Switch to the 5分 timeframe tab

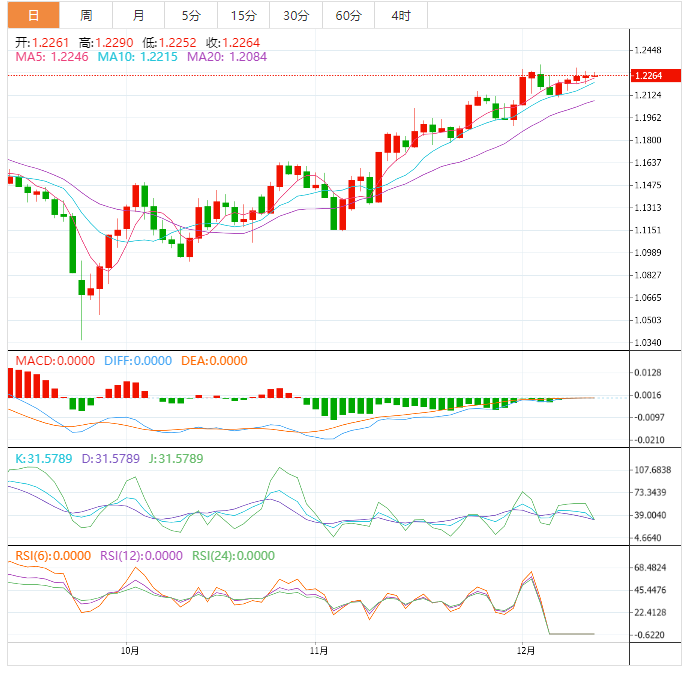tap(190, 15)
